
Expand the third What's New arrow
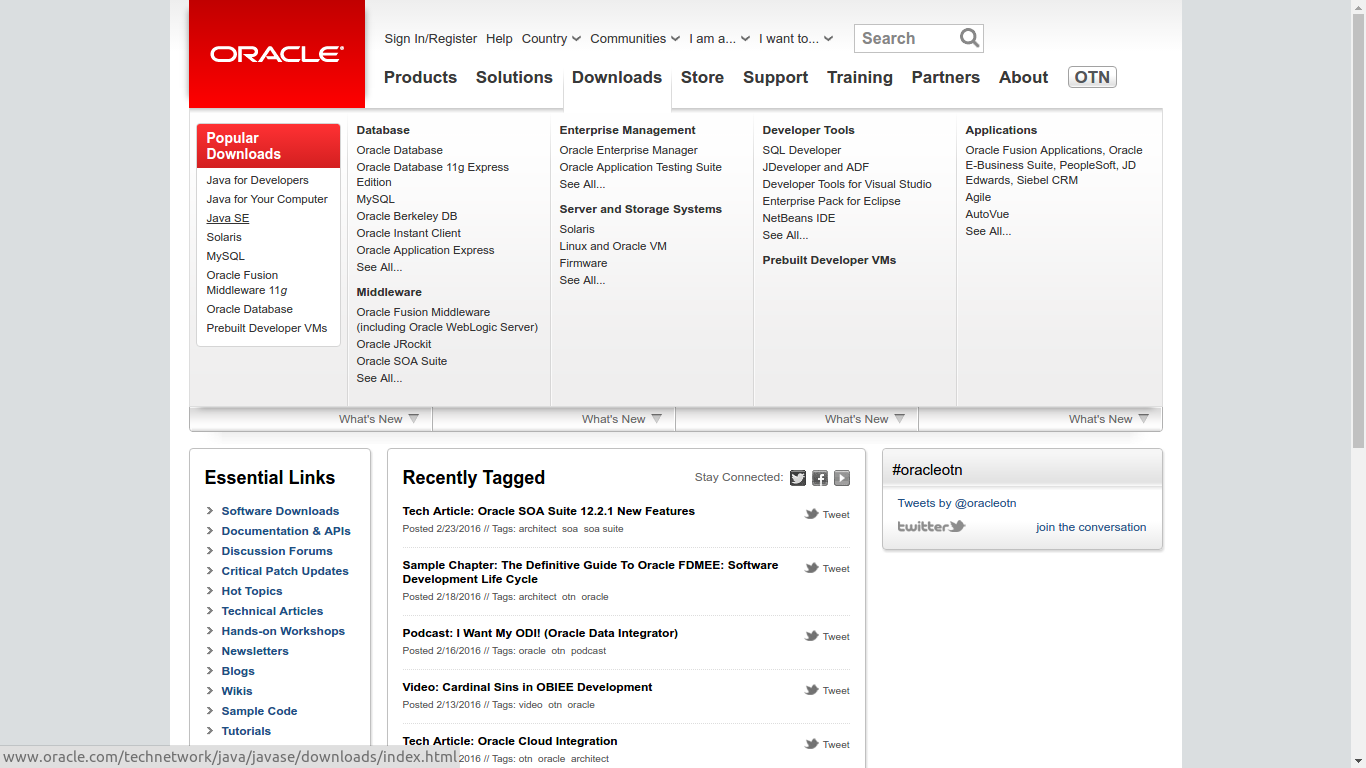click(900, 418)
